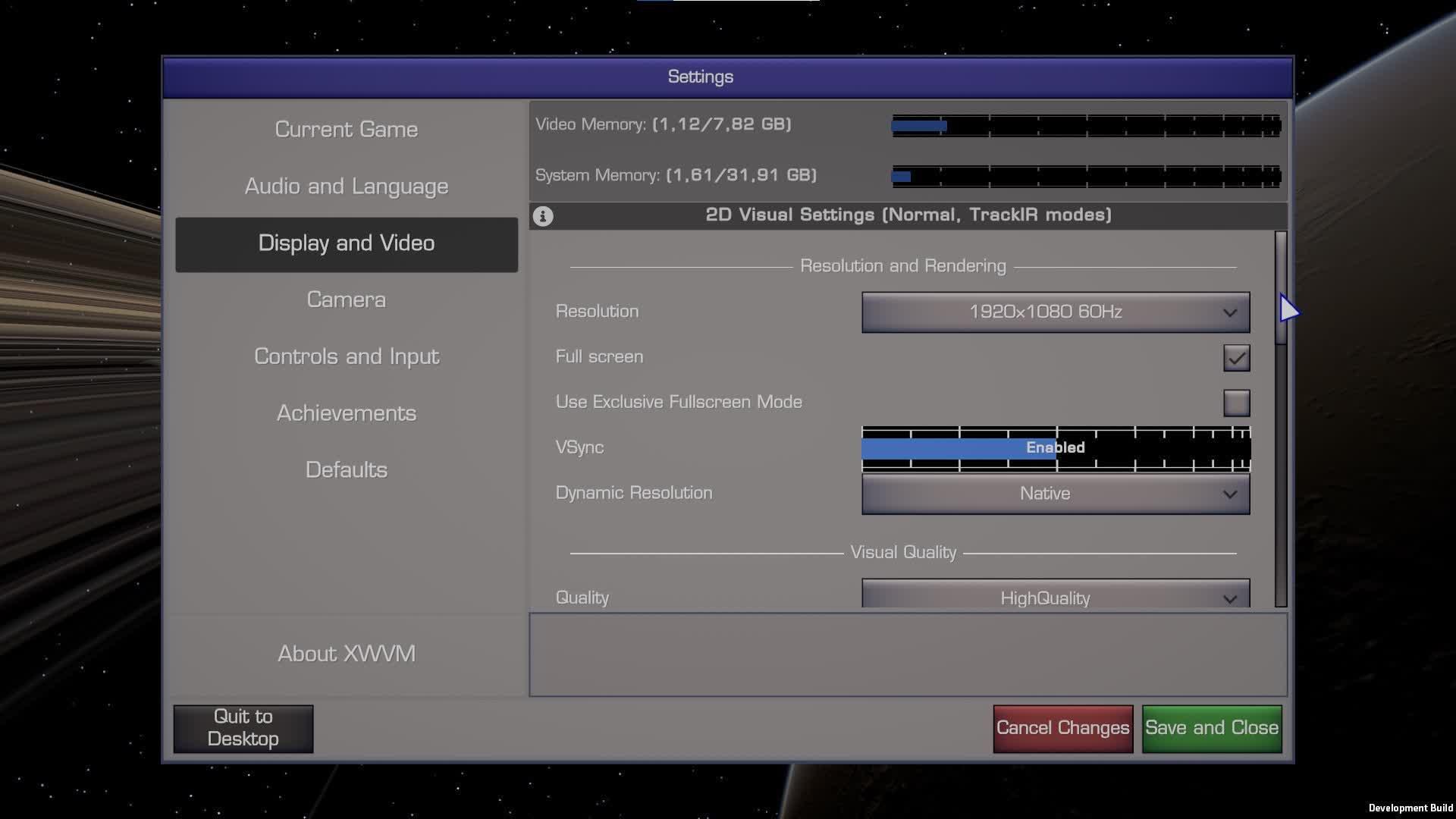Toggle the Full screen checkbox
1456x819 pixels.
(x=1236, y=358)
